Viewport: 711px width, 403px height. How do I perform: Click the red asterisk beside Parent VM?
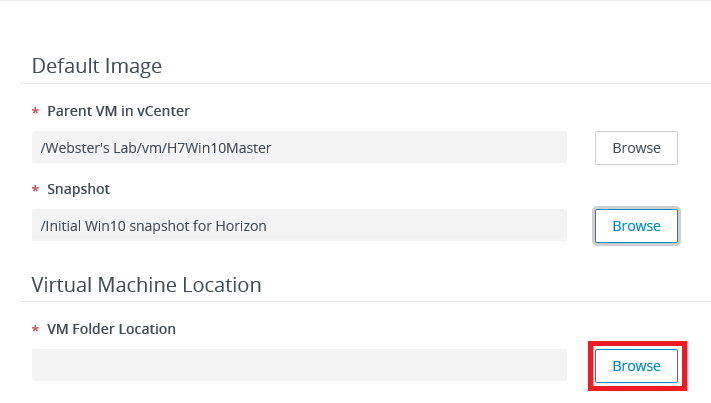[x=36, y=111]
